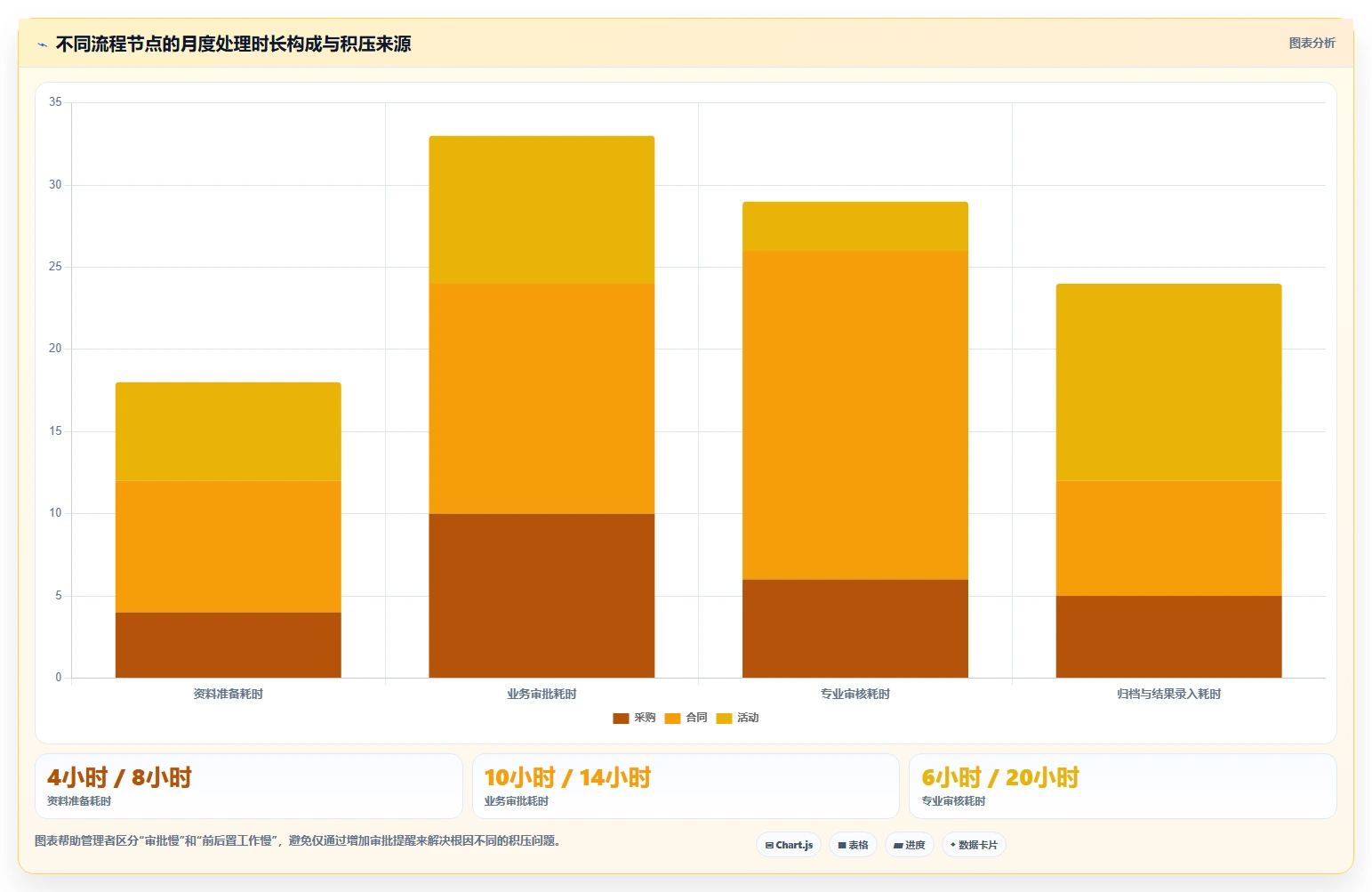Click the Chart.js chip
Screen dimensions: 1372x892
pos(789,845)
